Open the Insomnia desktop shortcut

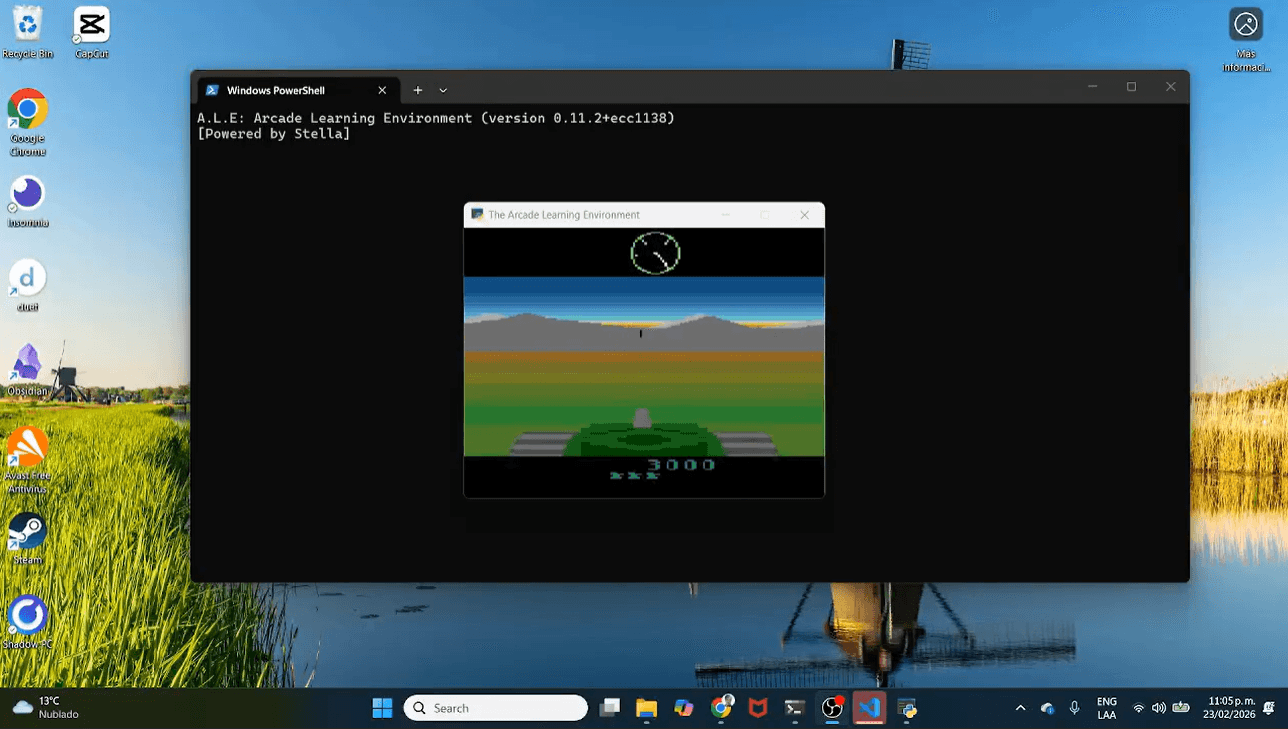click(x=28, y=201)
